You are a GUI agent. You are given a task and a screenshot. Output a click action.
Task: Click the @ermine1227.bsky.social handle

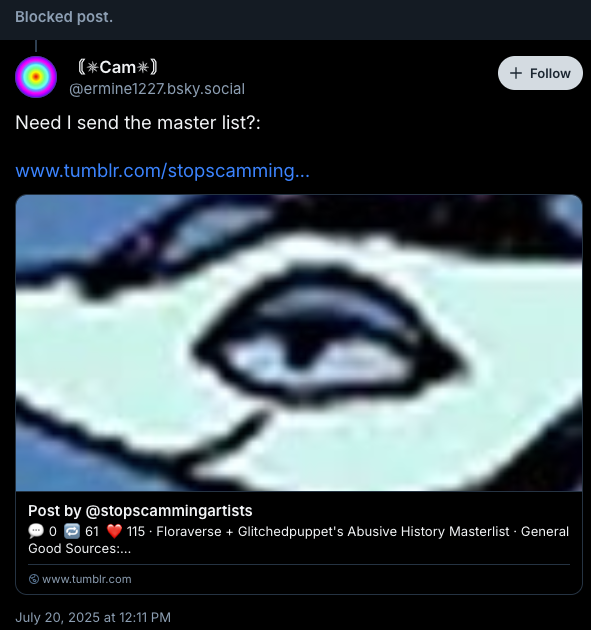[157, 89]
